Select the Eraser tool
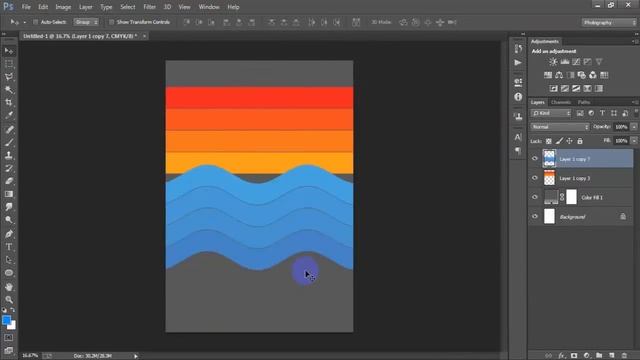 point(9,181)
